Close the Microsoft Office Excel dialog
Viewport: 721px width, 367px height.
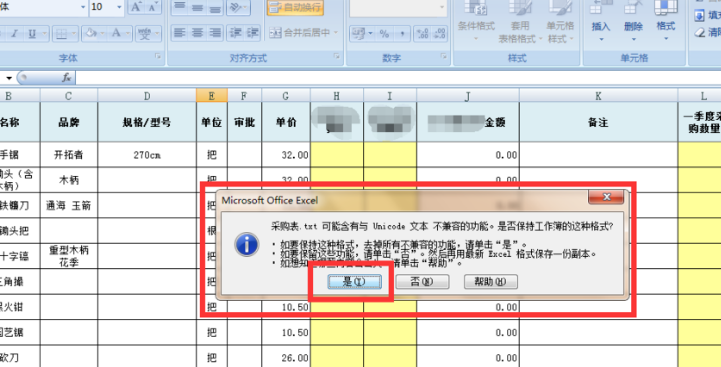606,198
